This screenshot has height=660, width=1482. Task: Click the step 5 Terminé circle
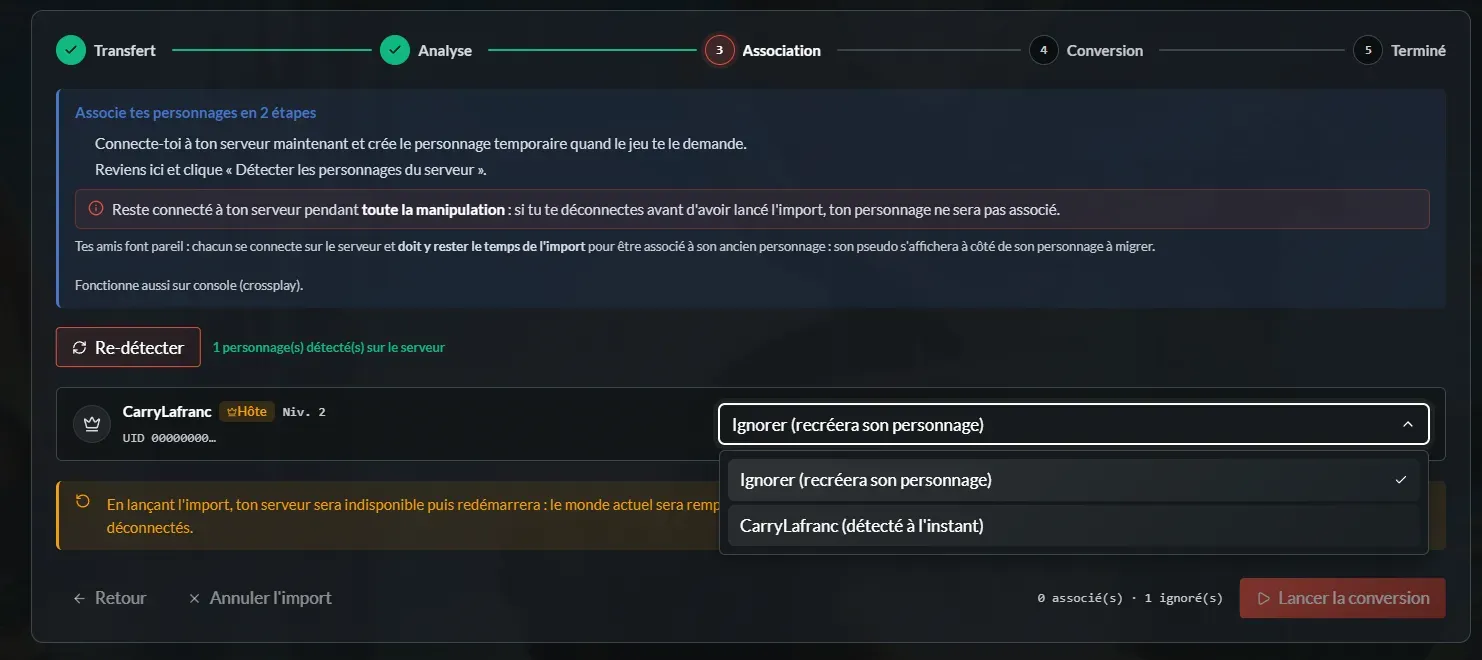tap(1367, 50)
